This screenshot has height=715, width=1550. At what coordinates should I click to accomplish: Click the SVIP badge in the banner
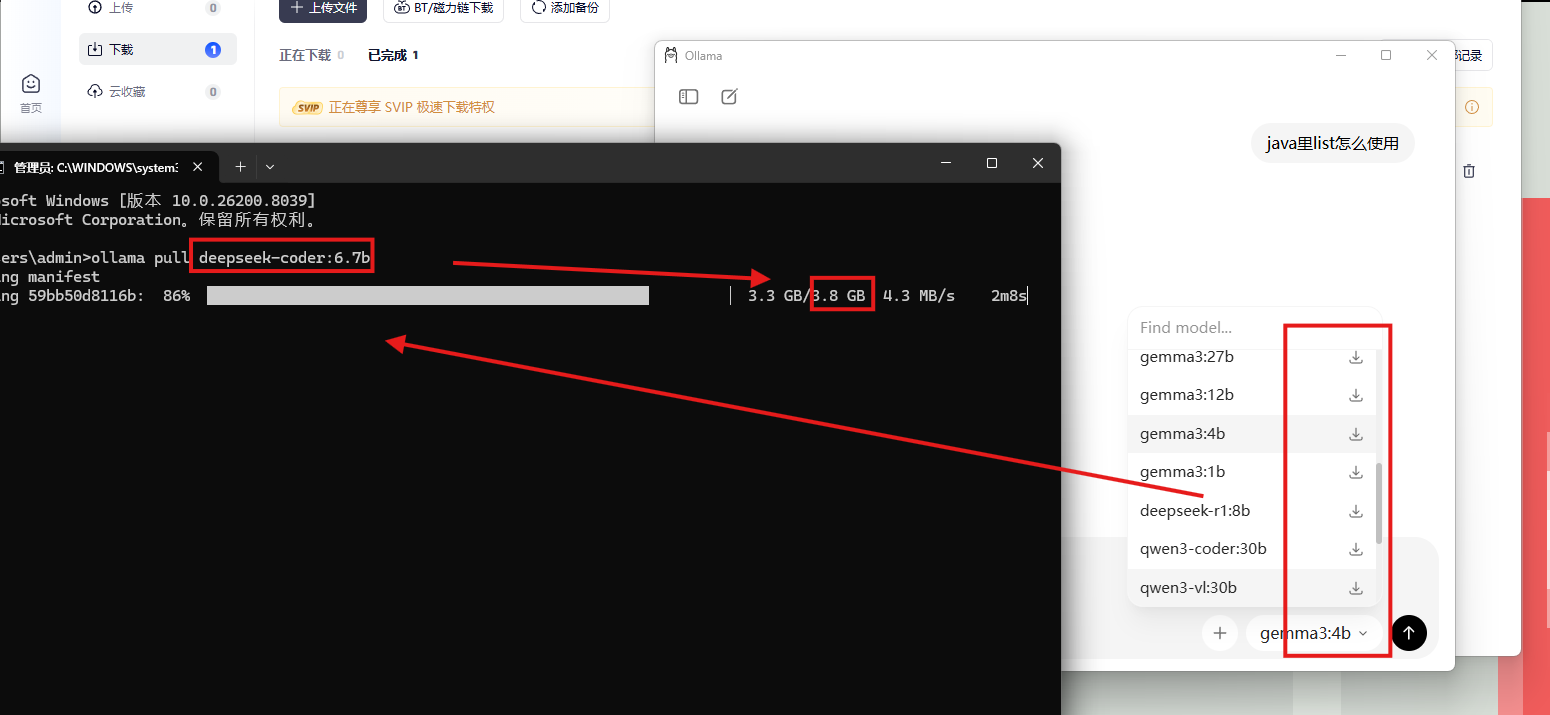tap(307, 107)
